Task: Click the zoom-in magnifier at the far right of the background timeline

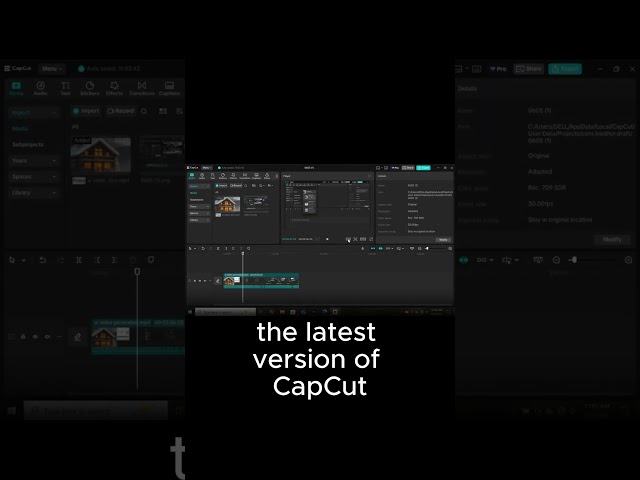Action: pyautogui.click(x=629, y=260)
